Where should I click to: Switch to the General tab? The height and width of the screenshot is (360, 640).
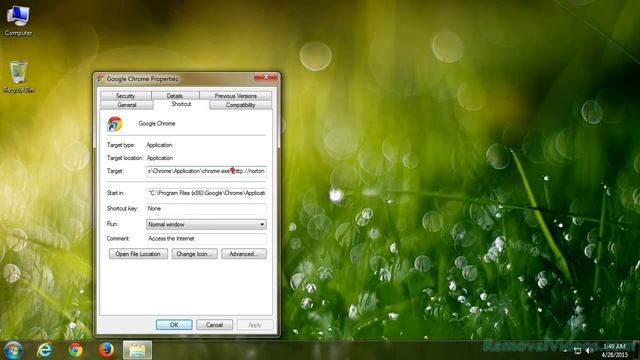(x=127, y=105)
